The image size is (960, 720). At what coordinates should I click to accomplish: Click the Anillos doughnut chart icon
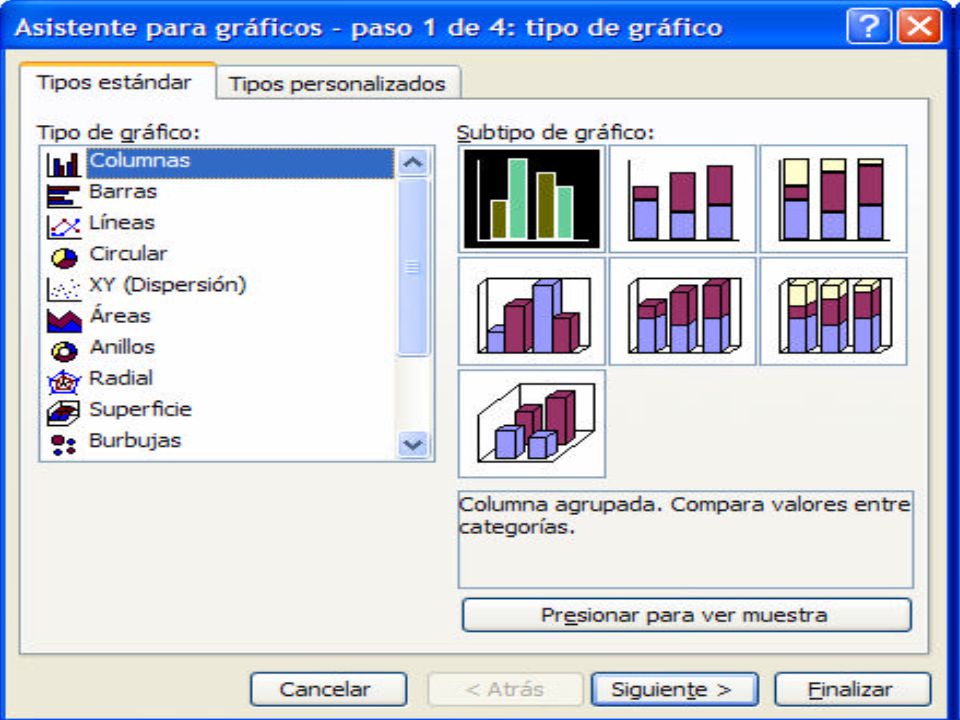pyautogui.click(x=64, y=351)
